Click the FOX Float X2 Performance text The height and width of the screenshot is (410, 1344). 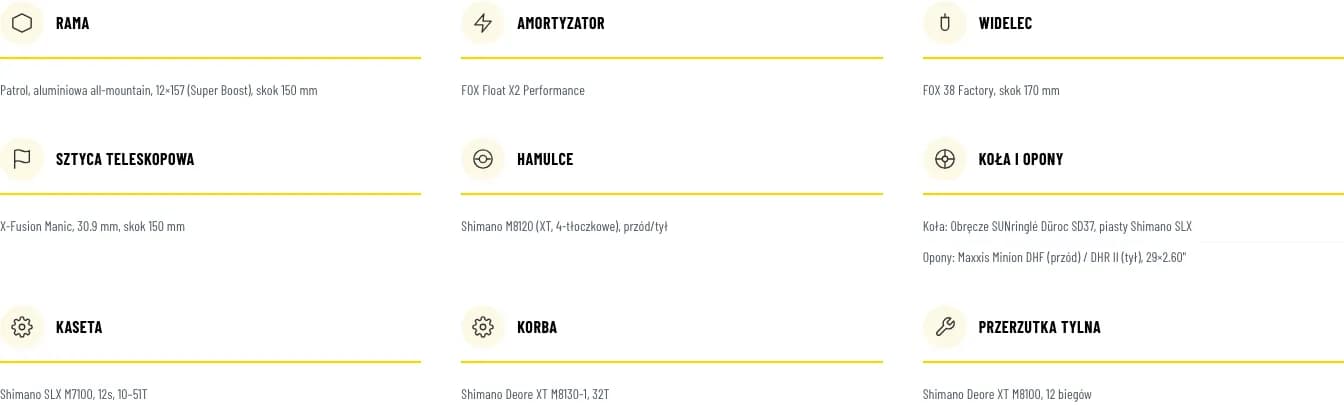point(523,90)
